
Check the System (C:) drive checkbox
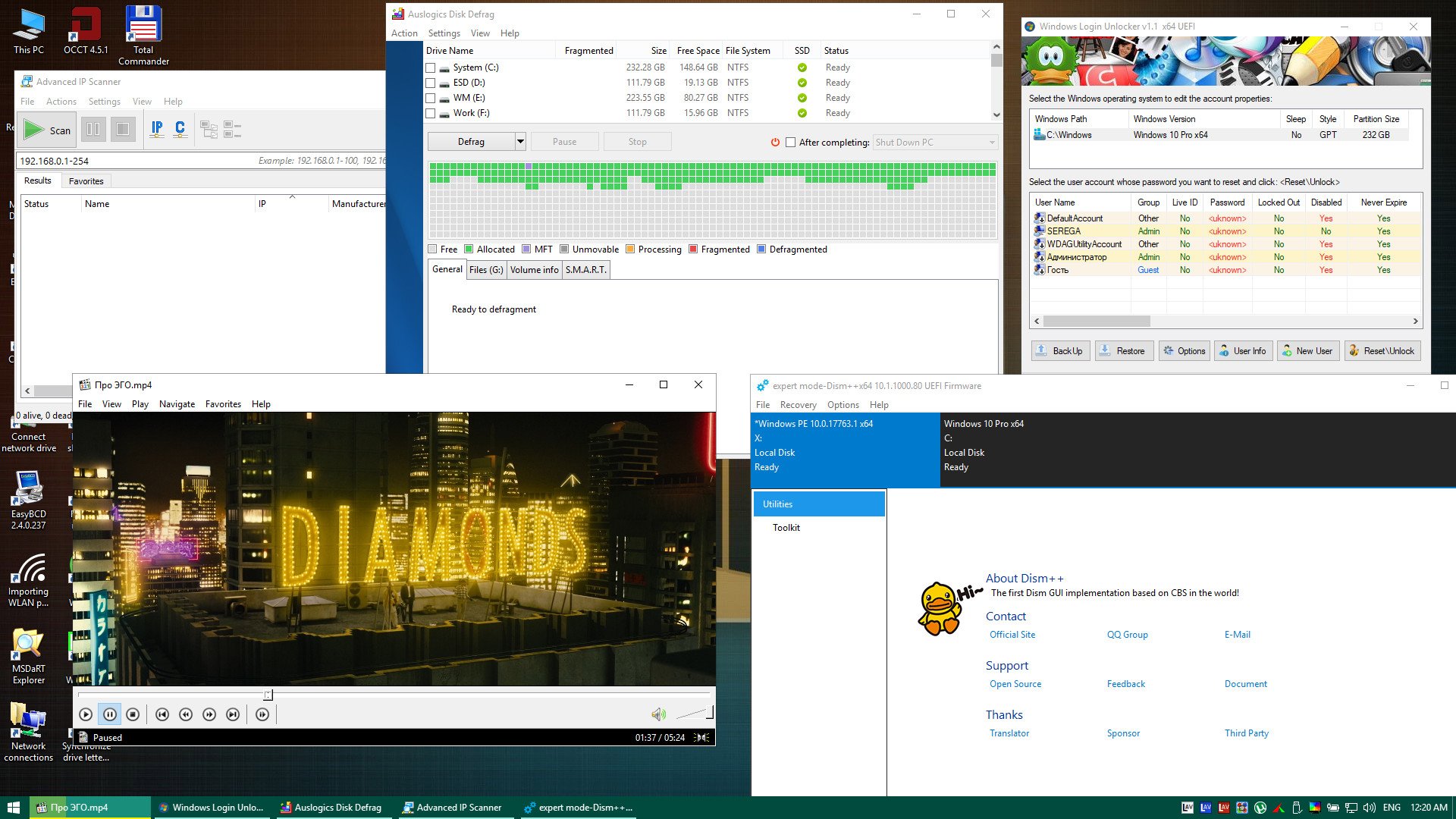[431, 67]
